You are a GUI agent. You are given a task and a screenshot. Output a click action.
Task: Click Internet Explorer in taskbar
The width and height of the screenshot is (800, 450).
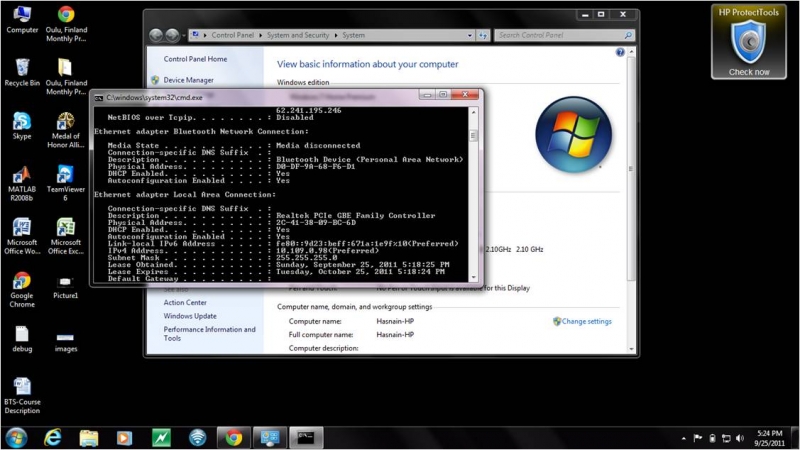pyautogui.click(x=52, y=437)
